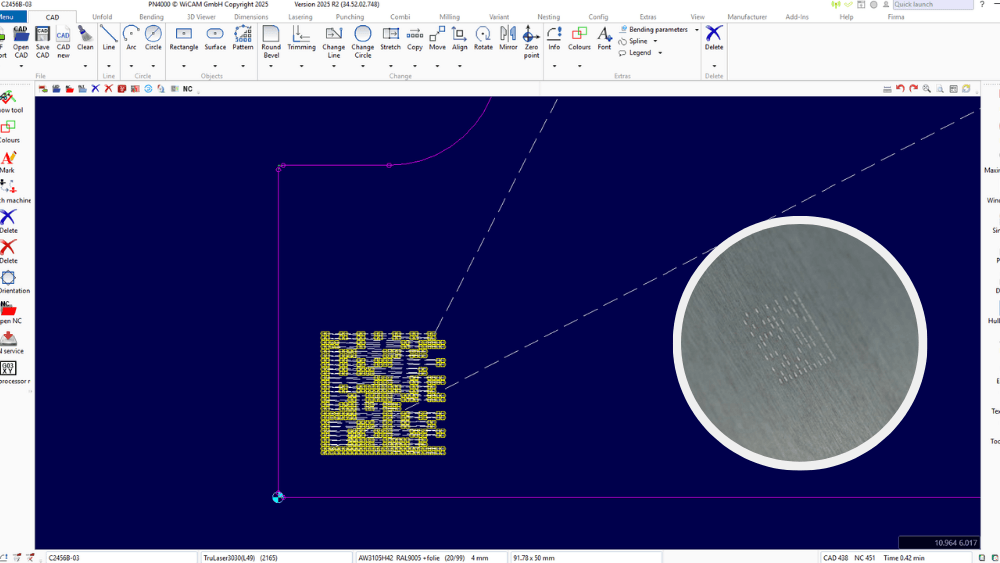Open the Spline dropdown arrow
1000x563 pixels.
(655, 41)
